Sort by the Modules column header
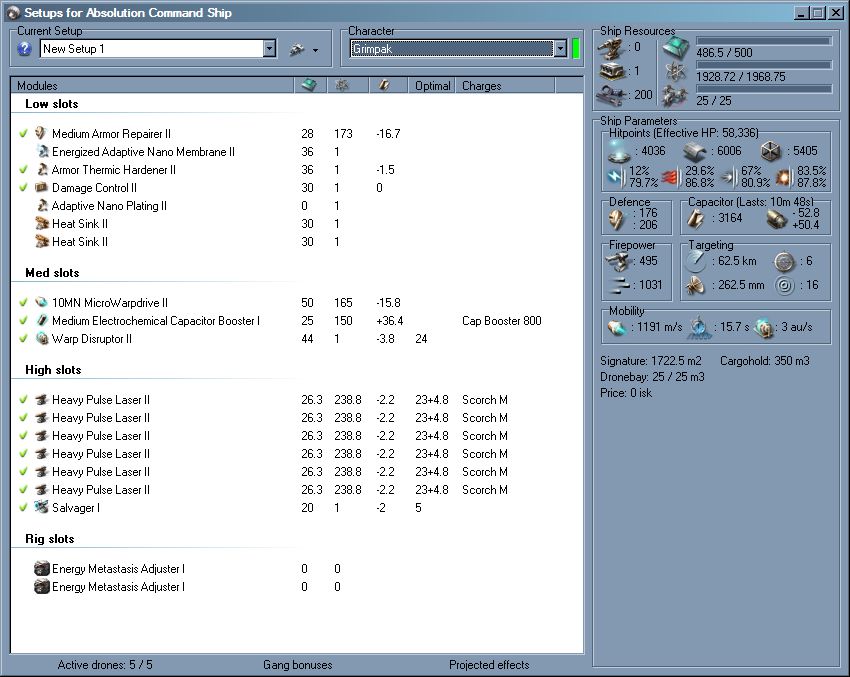Screen dimensions: 850x677 pos(152,85)
